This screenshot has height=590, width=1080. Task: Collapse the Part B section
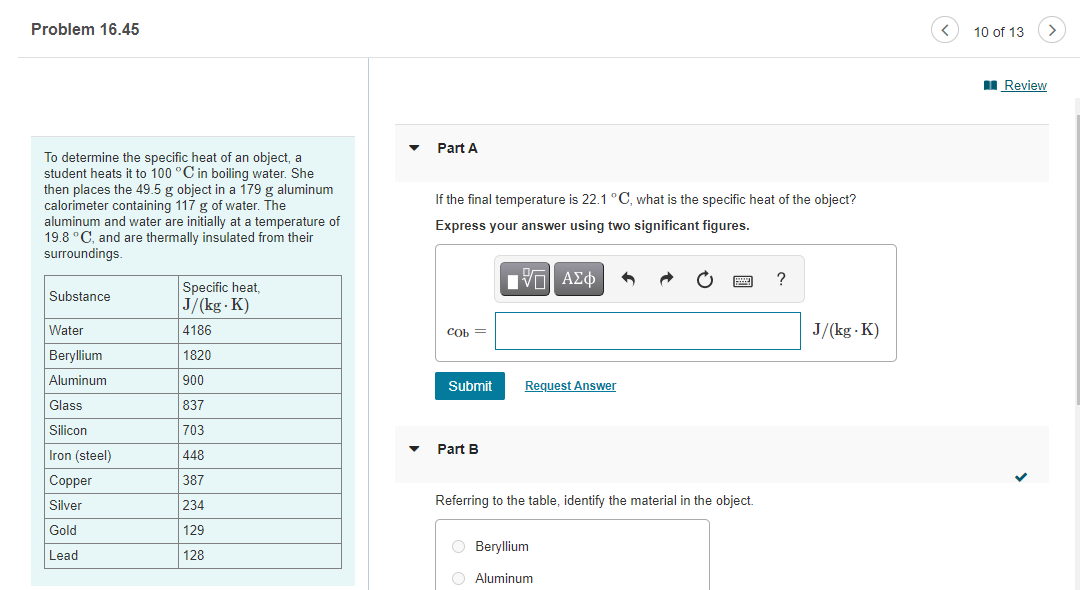pos(414,449)
